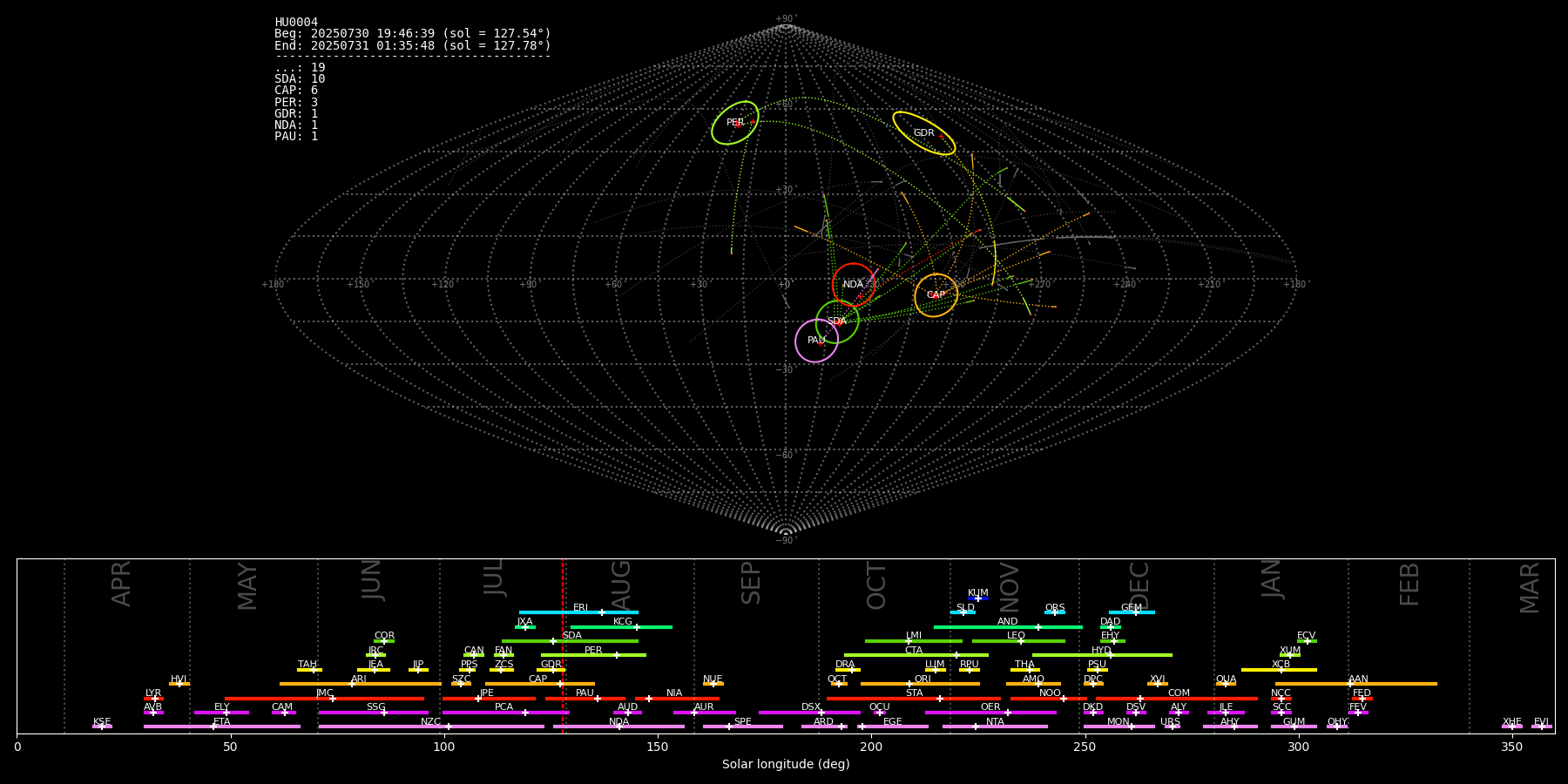
Task: Select the DRA shower bar in timeline
Action: point(848,670)
